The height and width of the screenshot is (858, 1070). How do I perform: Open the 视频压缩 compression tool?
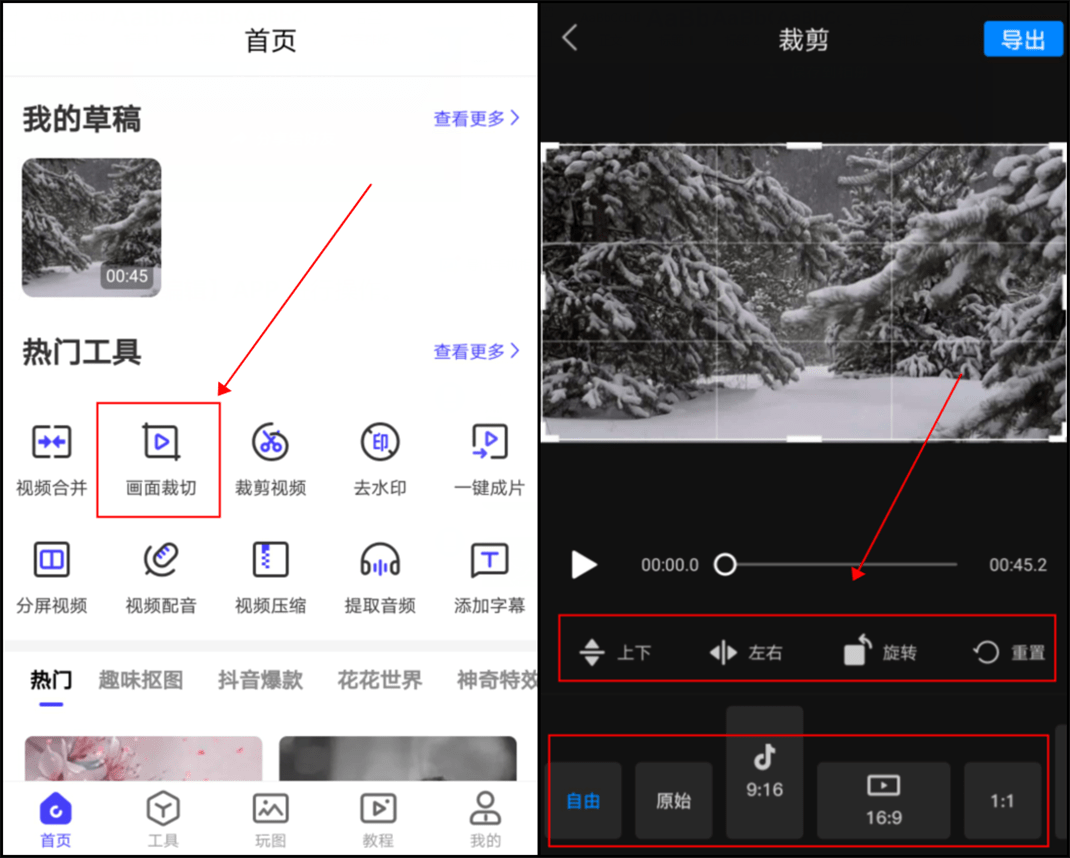click(270, 578)
